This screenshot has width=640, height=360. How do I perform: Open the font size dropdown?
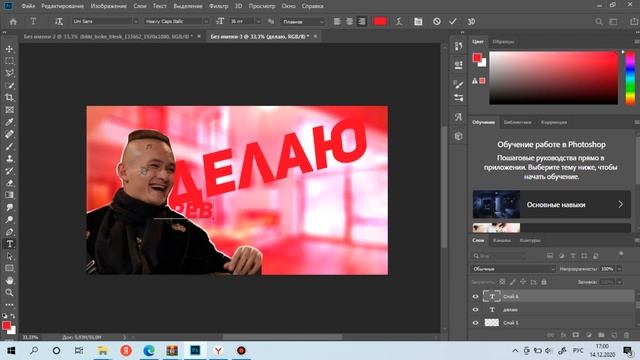[x=258, y=21]
